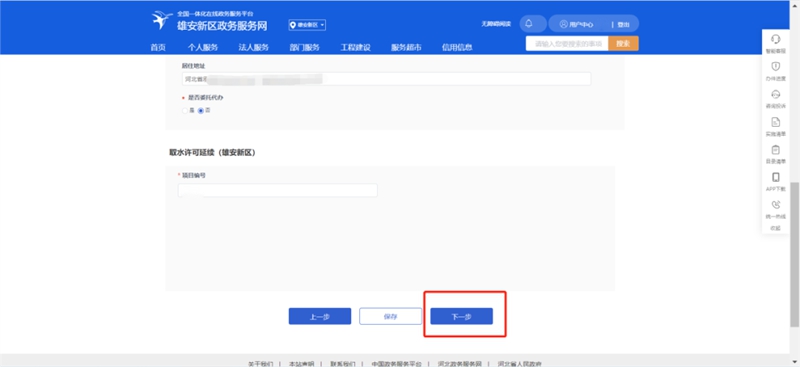Select 否 radio for 是否委托代办
The width and height of the screenshot is (800, 367).
(201, 111)
